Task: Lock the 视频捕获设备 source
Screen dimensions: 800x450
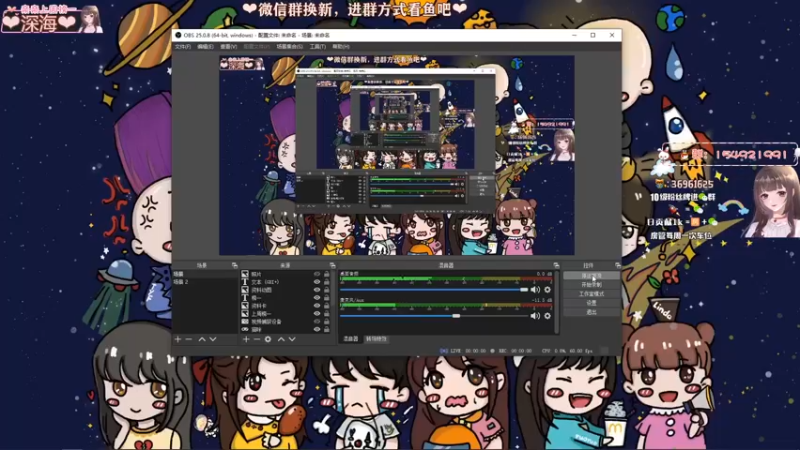Action: (327, 322)
